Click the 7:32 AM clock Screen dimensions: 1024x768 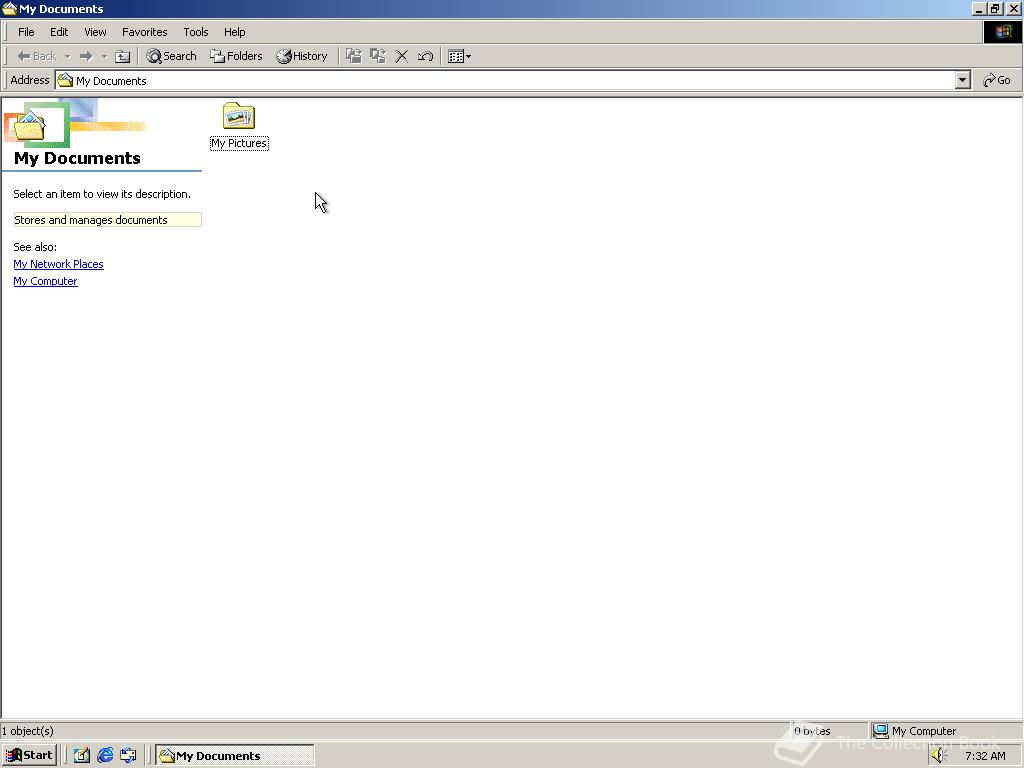click(985, 756)
